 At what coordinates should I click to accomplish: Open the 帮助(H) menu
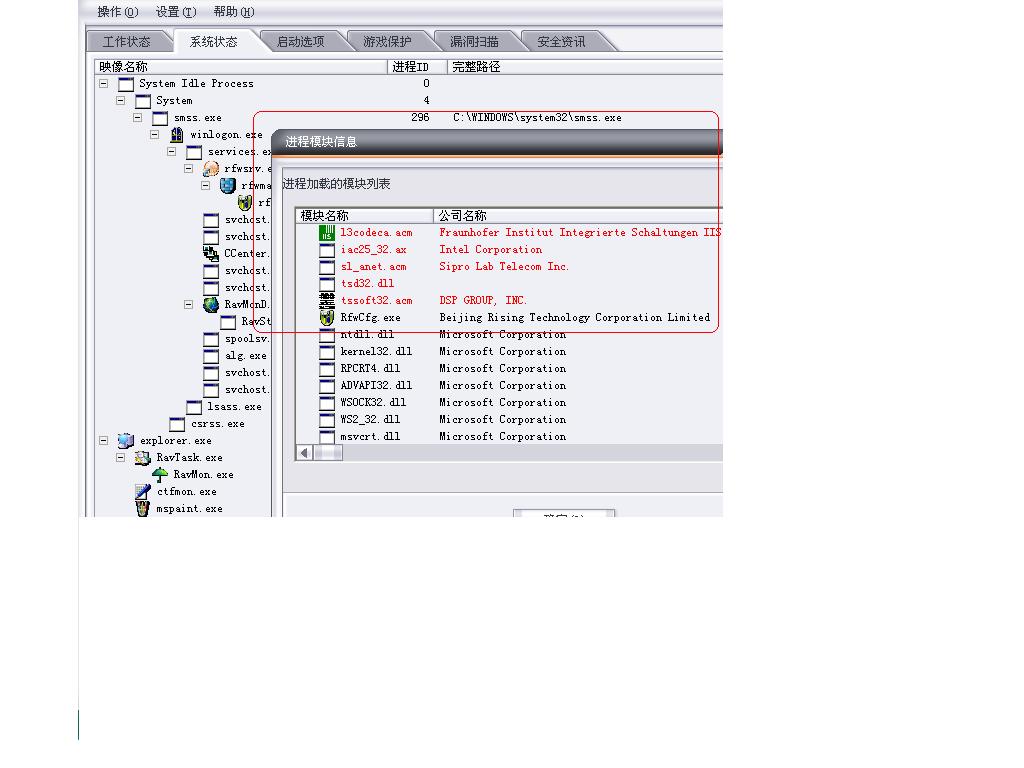234,12
